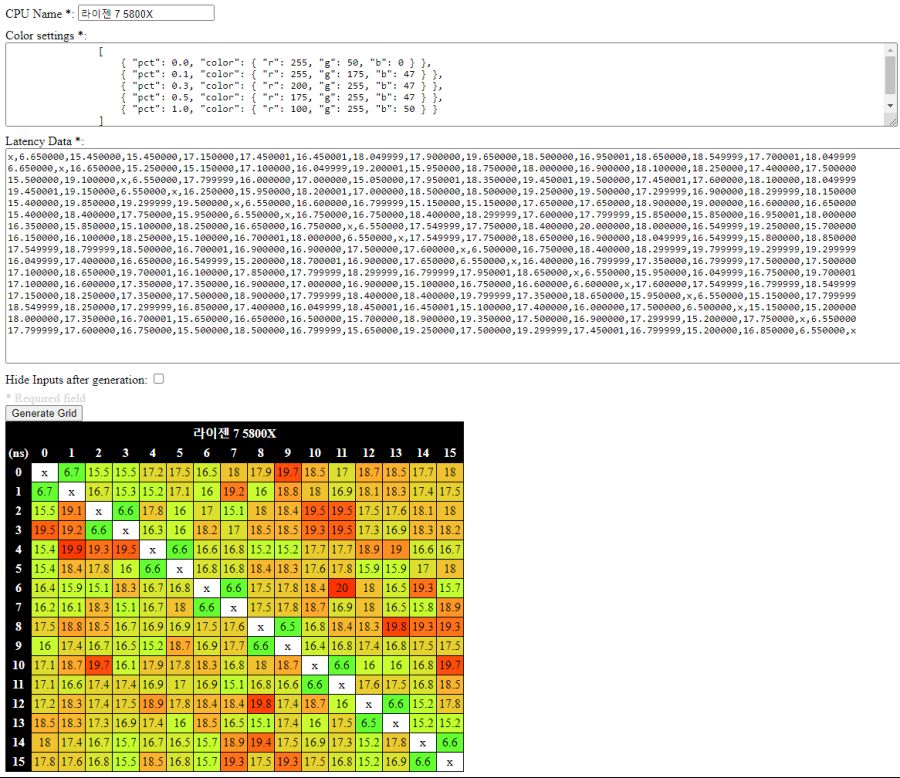Click the '18.8' cell in row 1

(288, 492)
